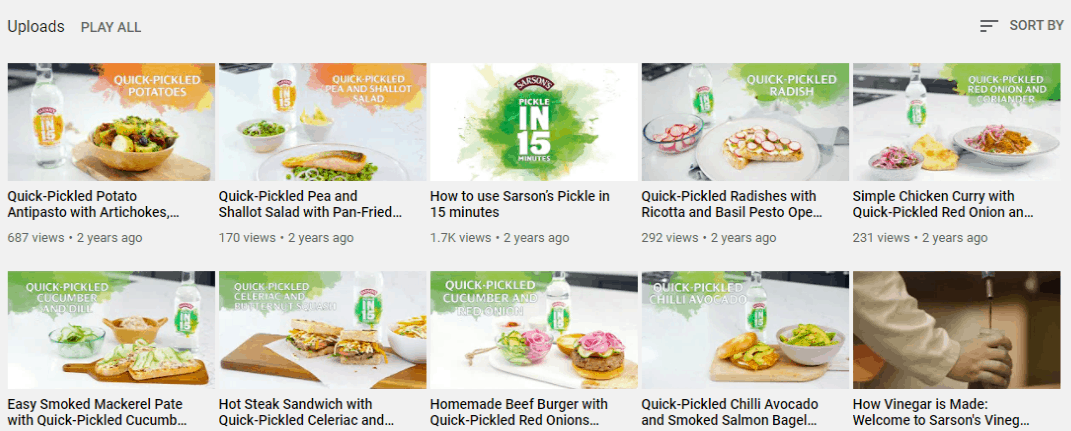Viewport: 1071px width, 431px height.
Task: Click How Vinegar is Made title
Action: coord(941,412)
